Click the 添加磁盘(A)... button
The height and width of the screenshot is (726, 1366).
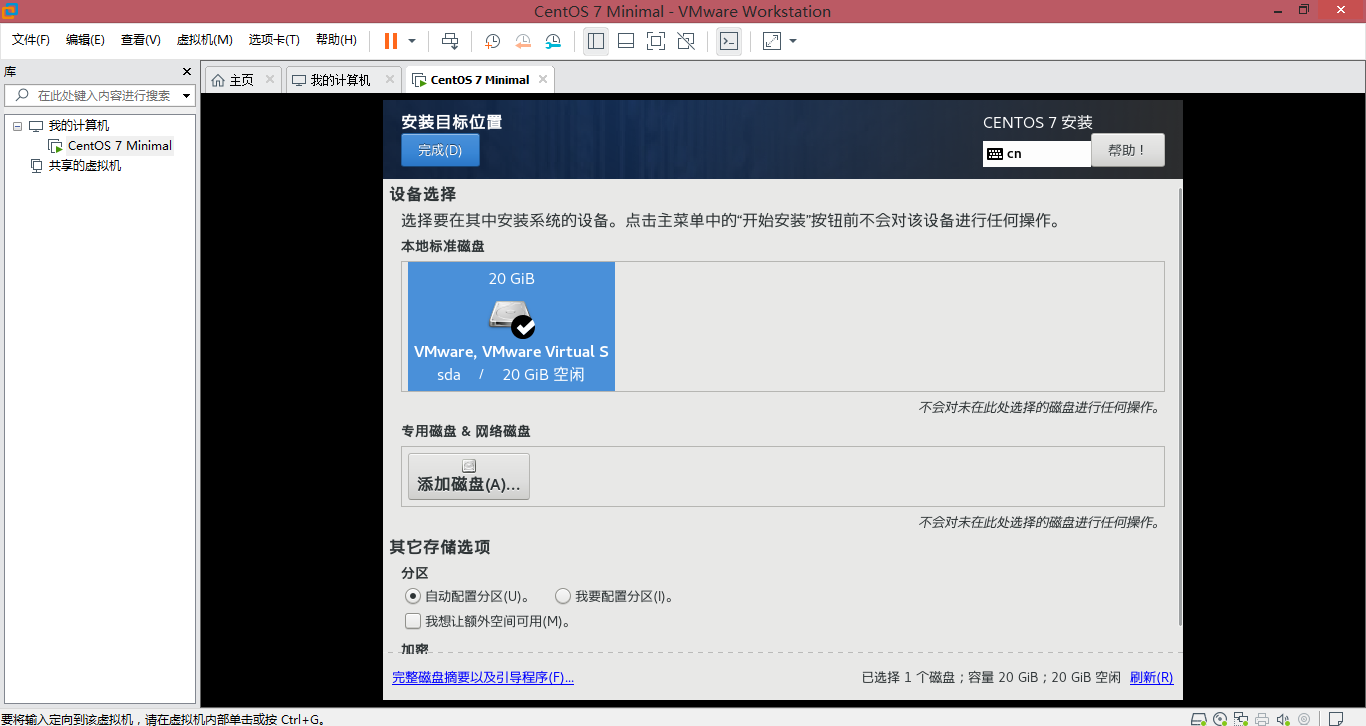469,476
